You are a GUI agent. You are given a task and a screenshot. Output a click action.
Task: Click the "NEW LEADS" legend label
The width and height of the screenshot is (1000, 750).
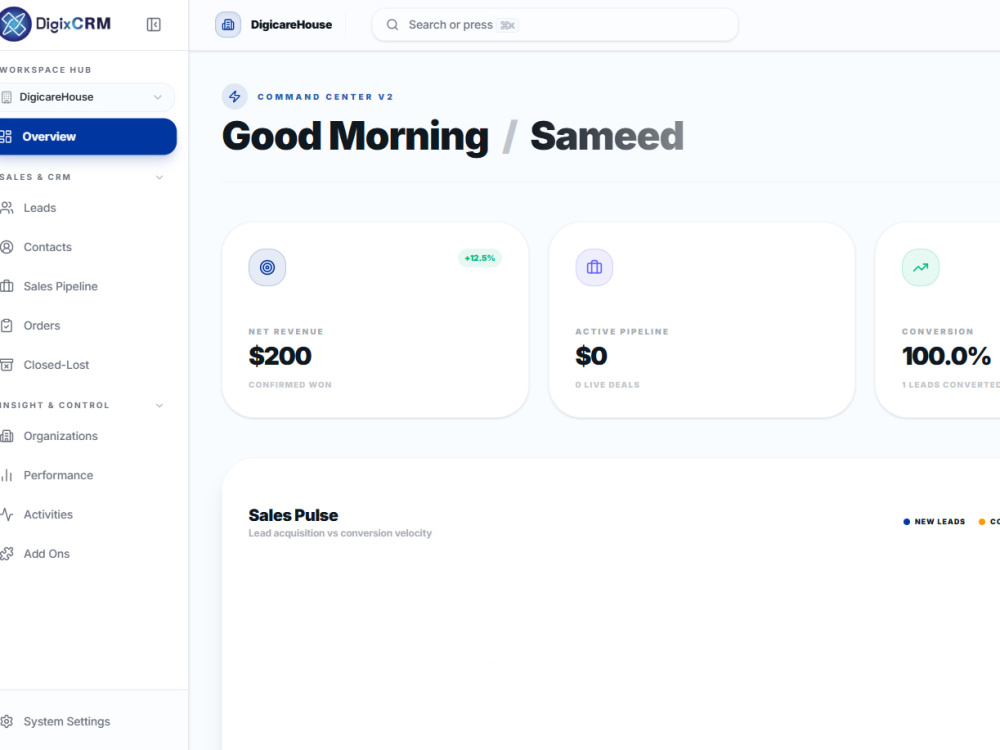point(939,522)
